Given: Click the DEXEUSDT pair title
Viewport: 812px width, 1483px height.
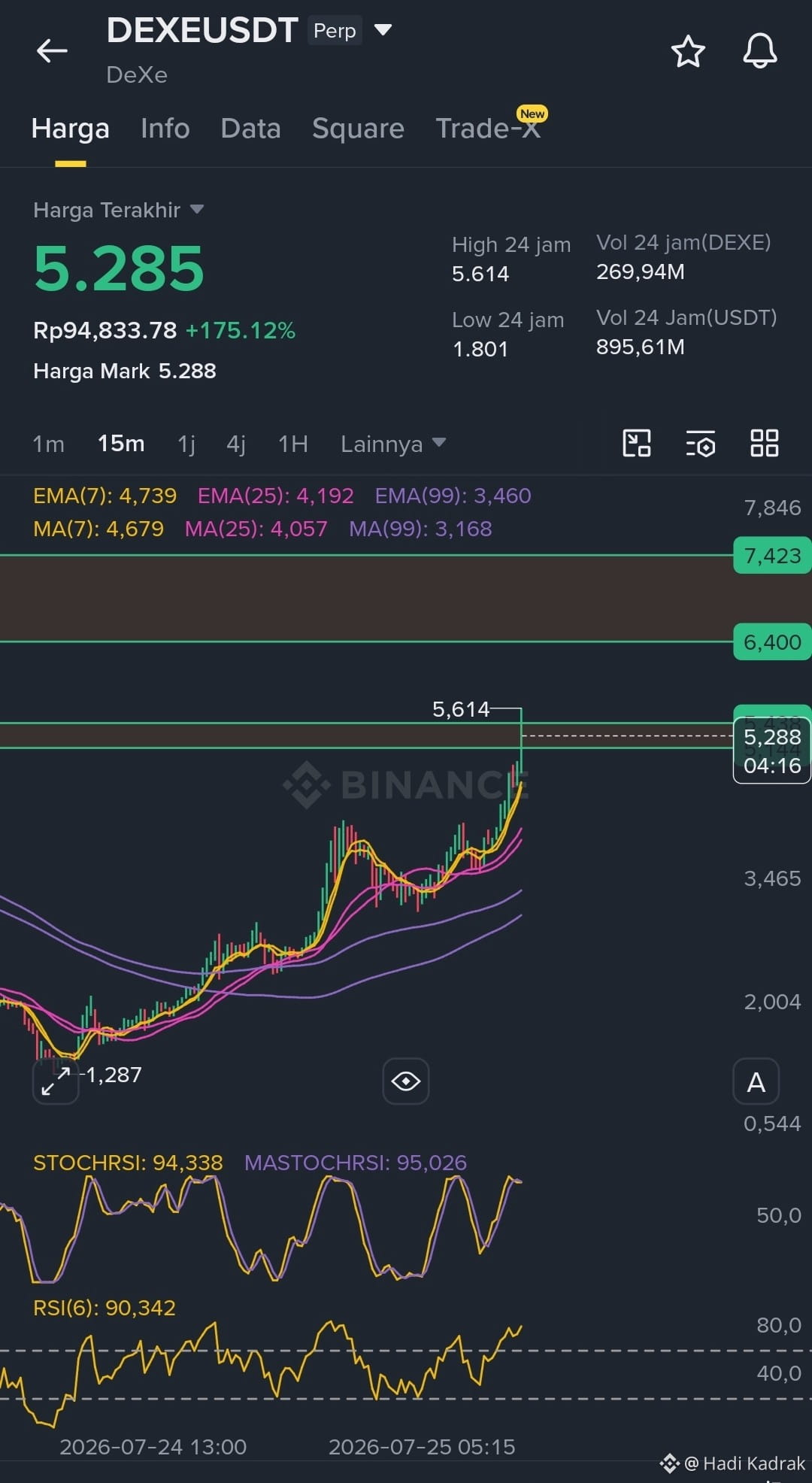Looking at the screenshot, I should click(x=202, y=30).
